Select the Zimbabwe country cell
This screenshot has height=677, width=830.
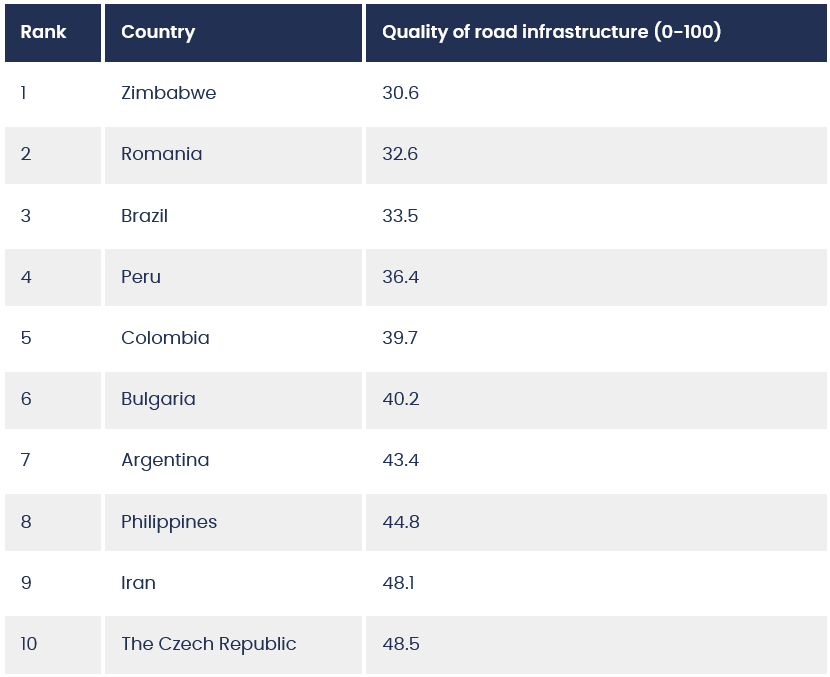233,93
